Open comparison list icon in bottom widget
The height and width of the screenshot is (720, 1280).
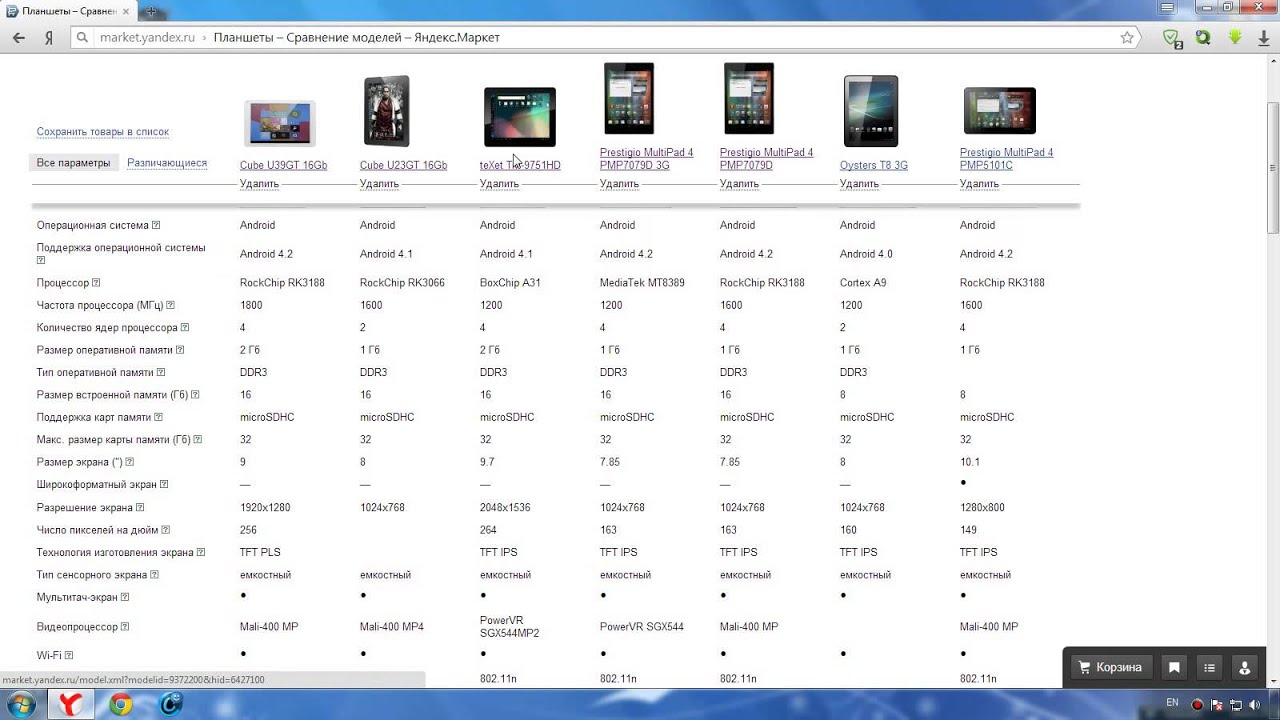click(1209, 667)
